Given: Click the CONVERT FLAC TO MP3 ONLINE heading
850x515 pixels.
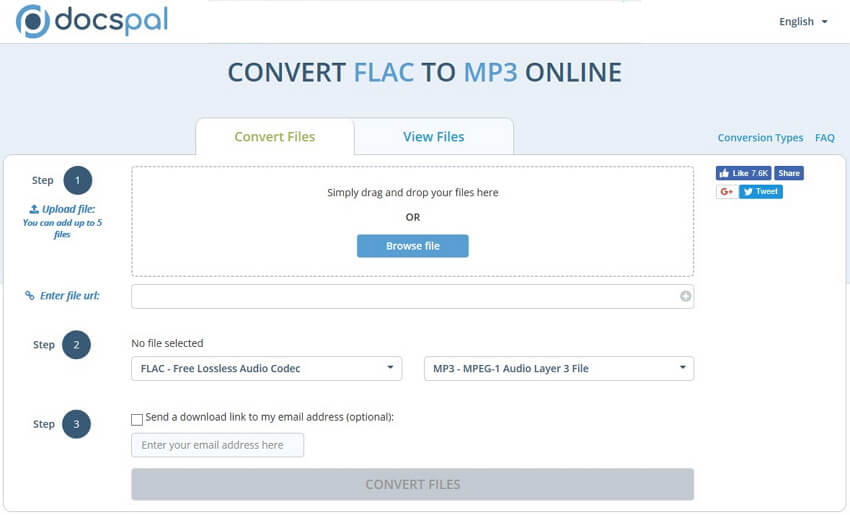Looking at the screenshot, I should click(424, 73).
